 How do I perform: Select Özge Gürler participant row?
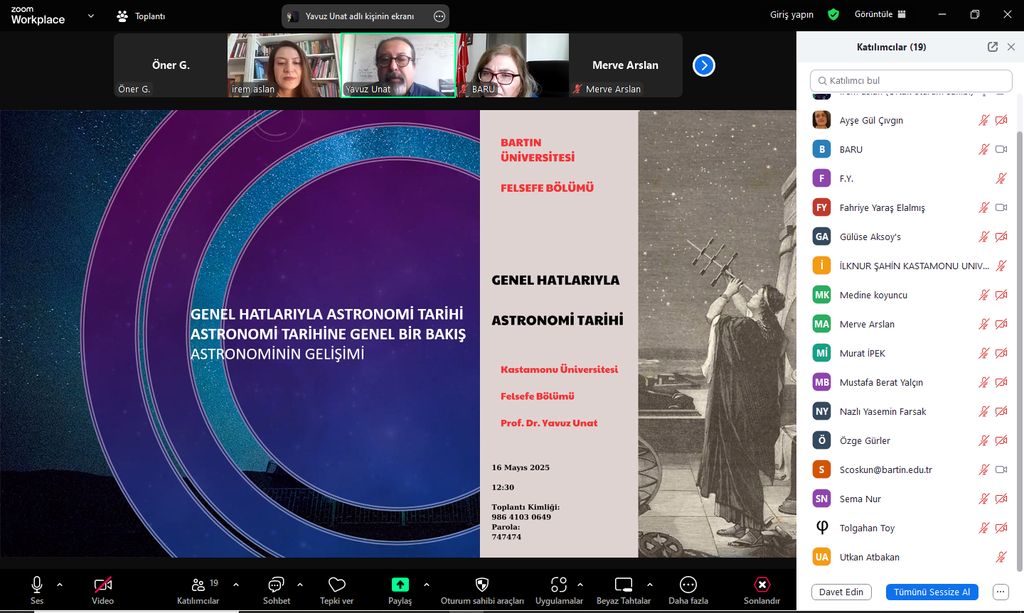[910, 441]
